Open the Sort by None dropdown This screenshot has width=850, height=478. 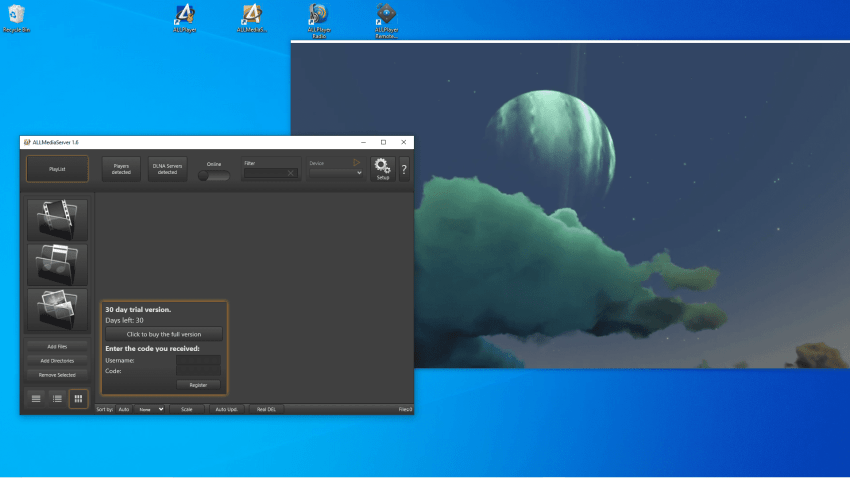pos(150,410)
